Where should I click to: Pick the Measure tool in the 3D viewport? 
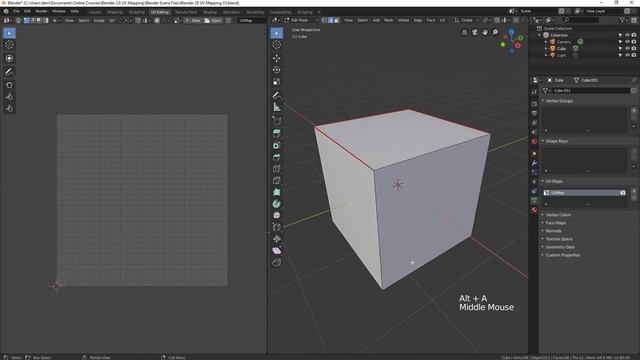click(x=277, y=107)
